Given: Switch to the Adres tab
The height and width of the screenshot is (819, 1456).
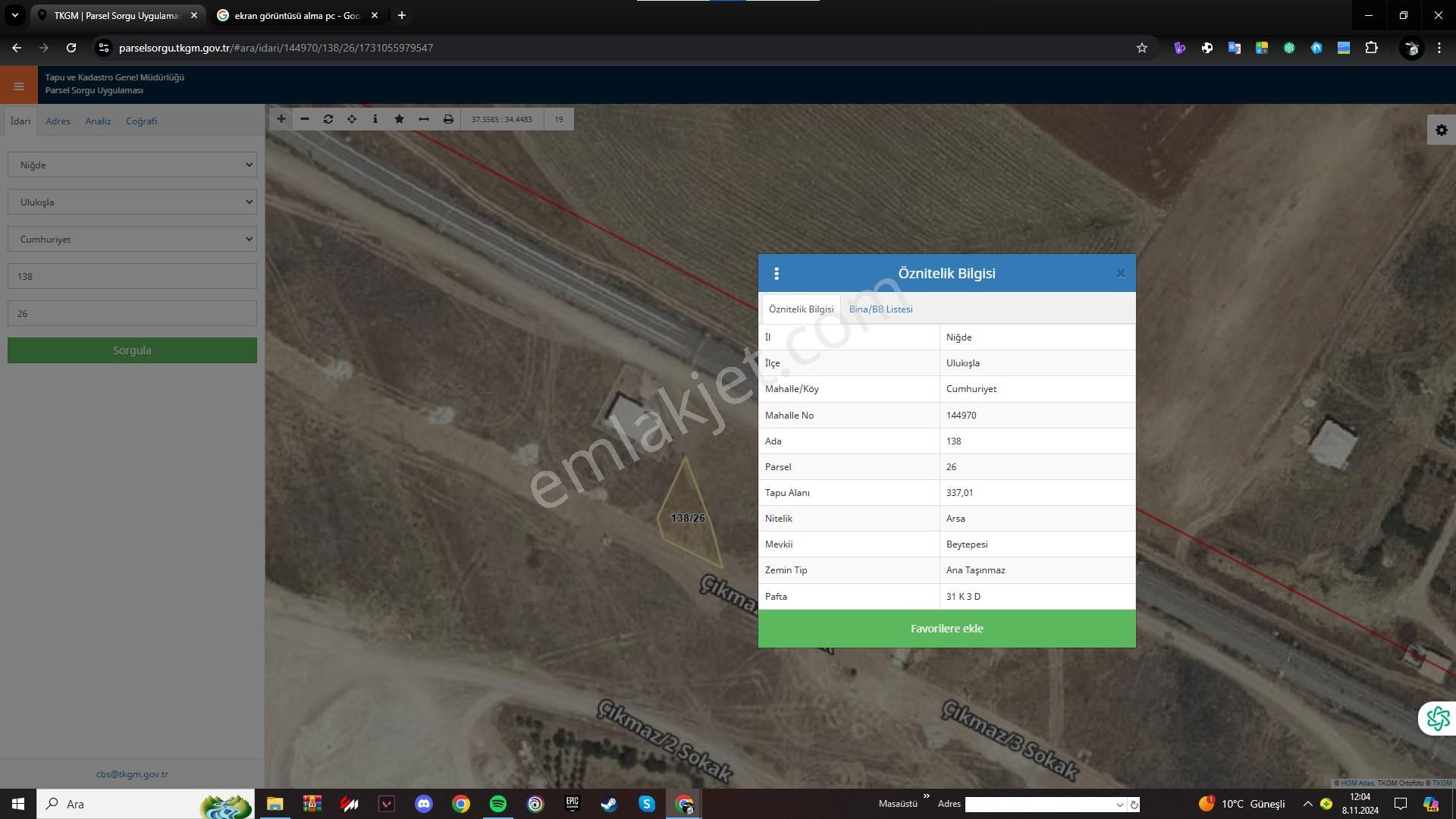Looking at the screenshot, I should (x=58, y=121).
